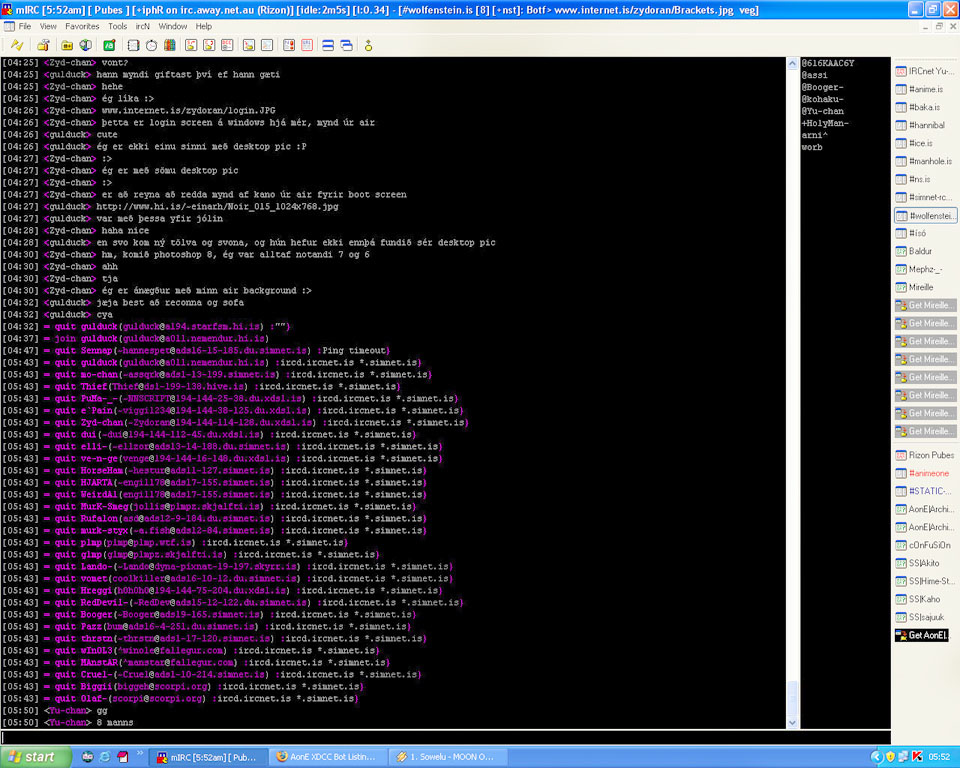Switch to #anime.is channel
This screenshot has height=768, width=960.
click(x=925, y=89)
